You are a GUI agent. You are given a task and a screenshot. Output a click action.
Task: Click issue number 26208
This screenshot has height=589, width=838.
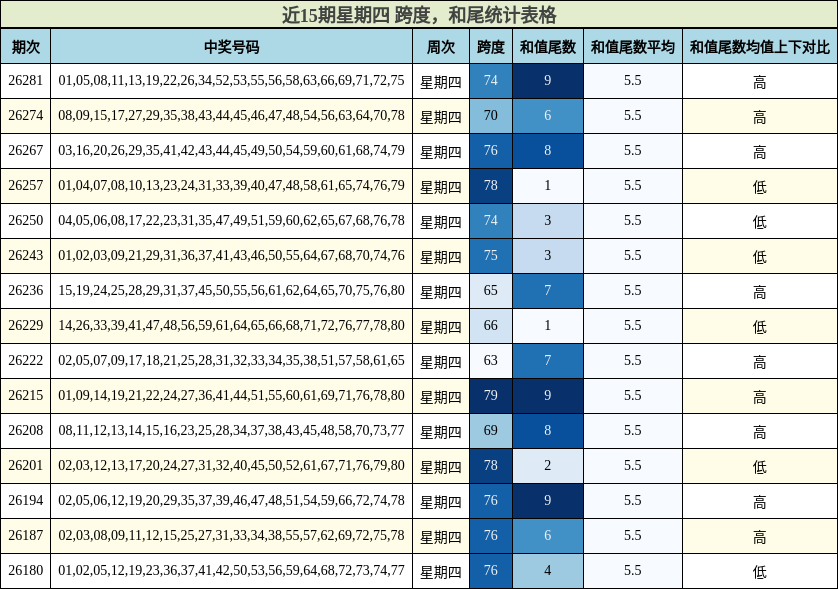(26, 431)
